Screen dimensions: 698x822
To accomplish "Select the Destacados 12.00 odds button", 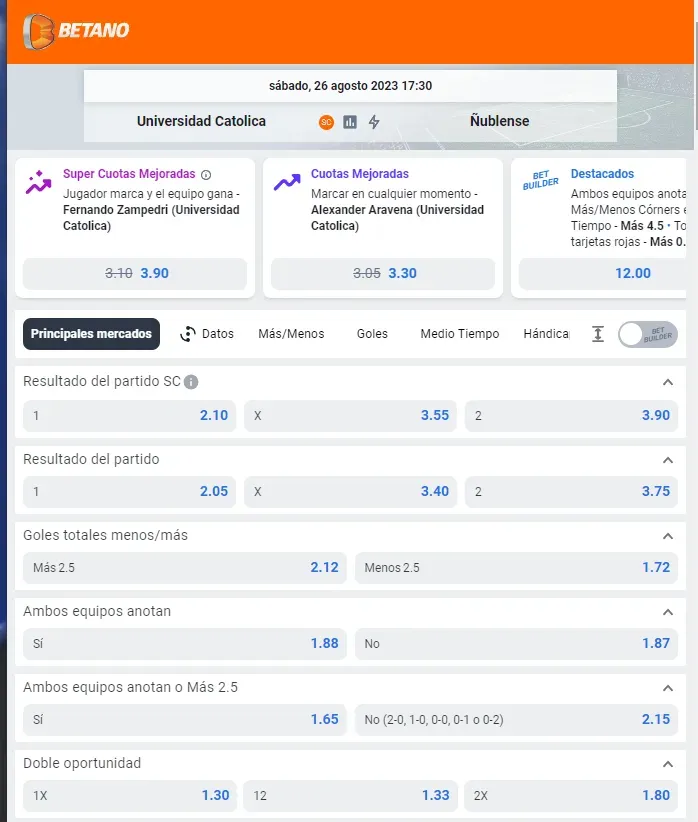I will tap(603, 274).
